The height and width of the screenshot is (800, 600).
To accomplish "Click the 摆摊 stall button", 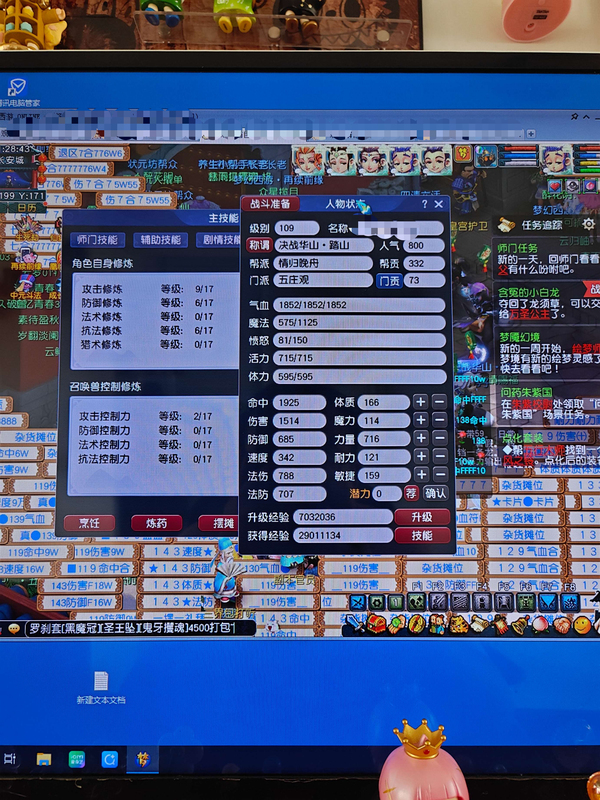I will pos(219,523).
